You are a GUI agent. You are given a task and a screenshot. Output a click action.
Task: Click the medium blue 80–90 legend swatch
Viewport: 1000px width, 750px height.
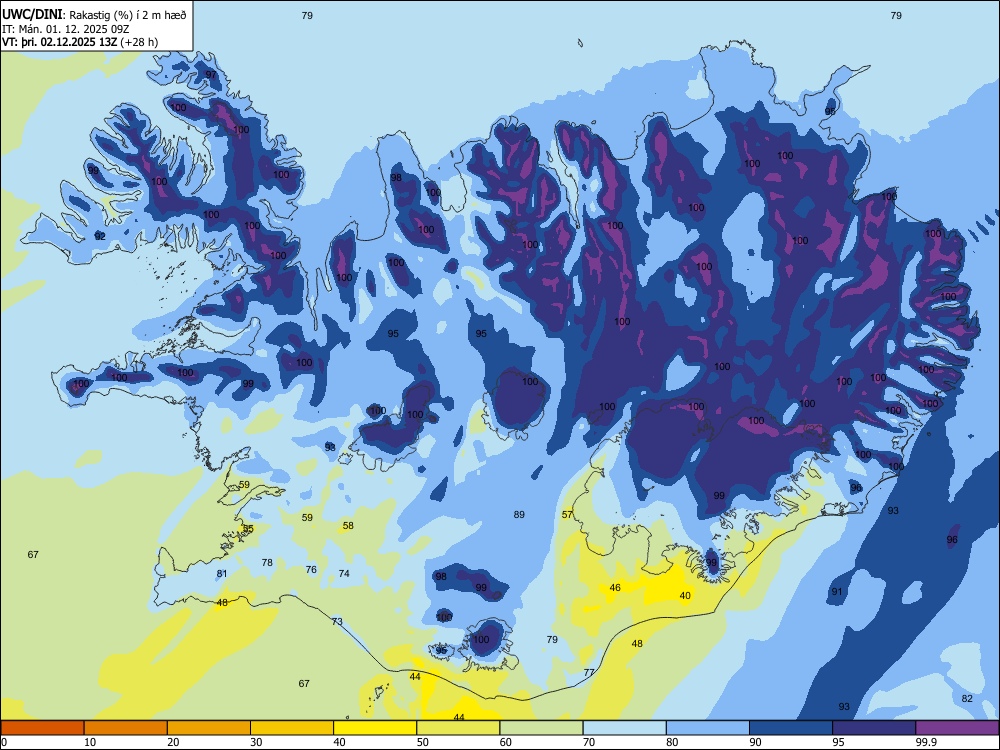coord(708,728)
